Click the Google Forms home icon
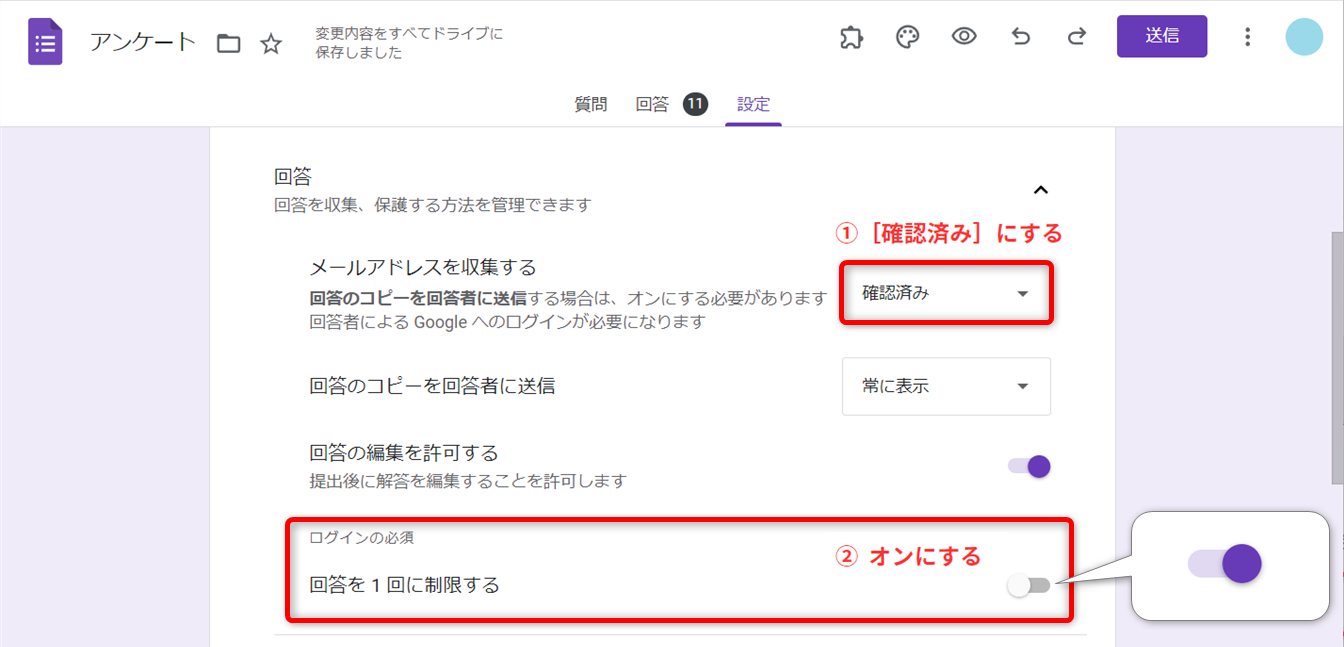The height and width of the screenshot is (647, 1344). point(45,42)
